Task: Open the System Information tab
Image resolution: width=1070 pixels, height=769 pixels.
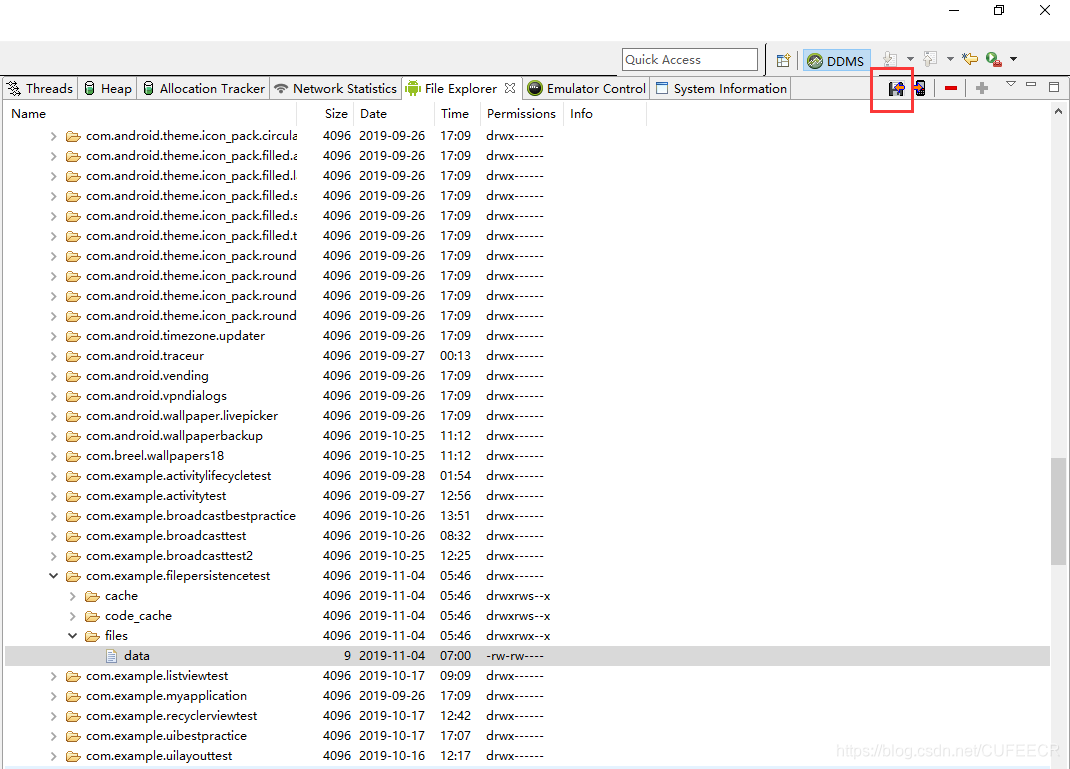Action: (721, 89)
